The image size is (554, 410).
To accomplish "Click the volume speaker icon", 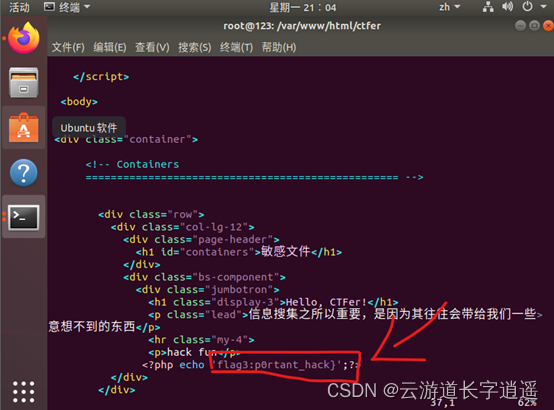I will coord(507,6).
